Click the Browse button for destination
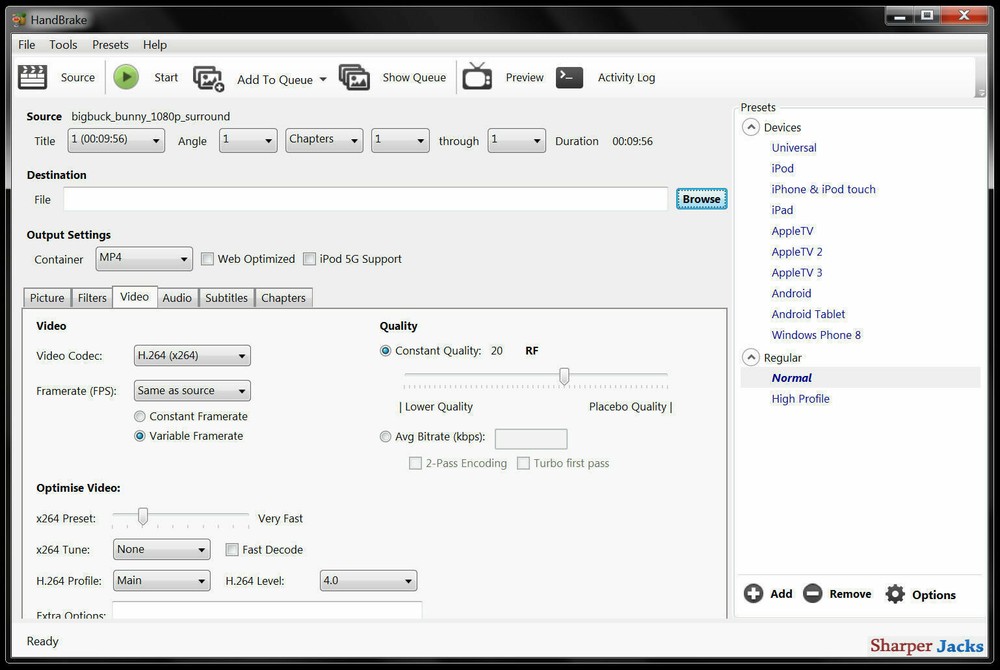The height and width of the screenshot is (670, 1000). click(x=701, y=198)
